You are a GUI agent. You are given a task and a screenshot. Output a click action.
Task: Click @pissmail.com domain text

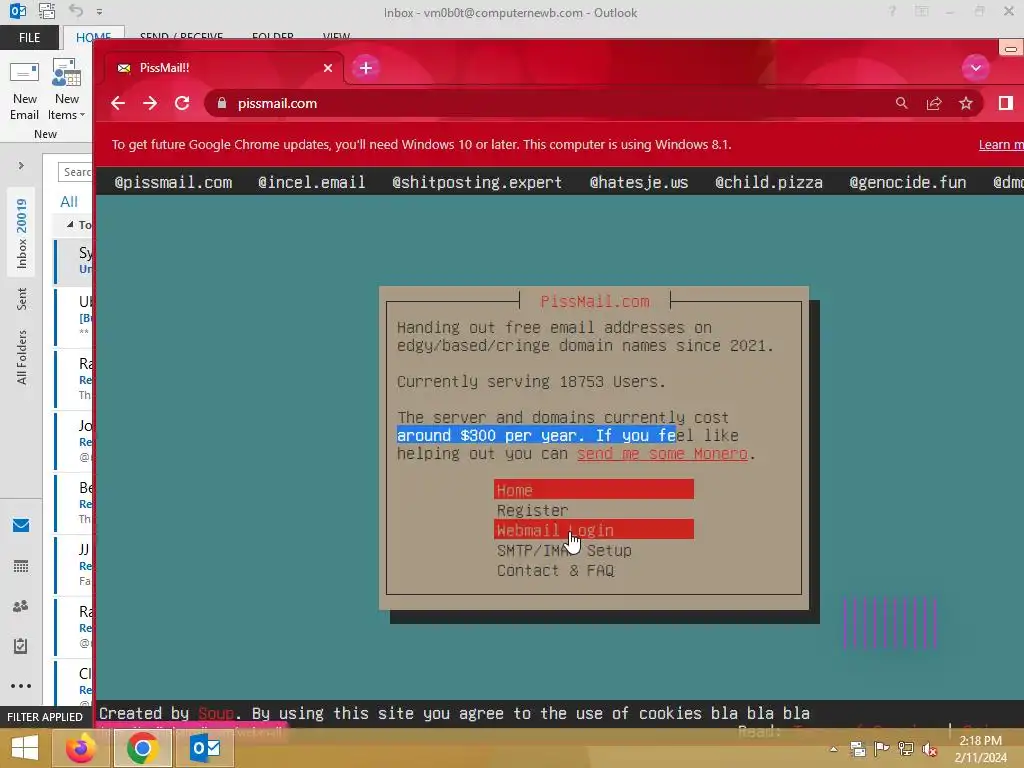point(173,182)
